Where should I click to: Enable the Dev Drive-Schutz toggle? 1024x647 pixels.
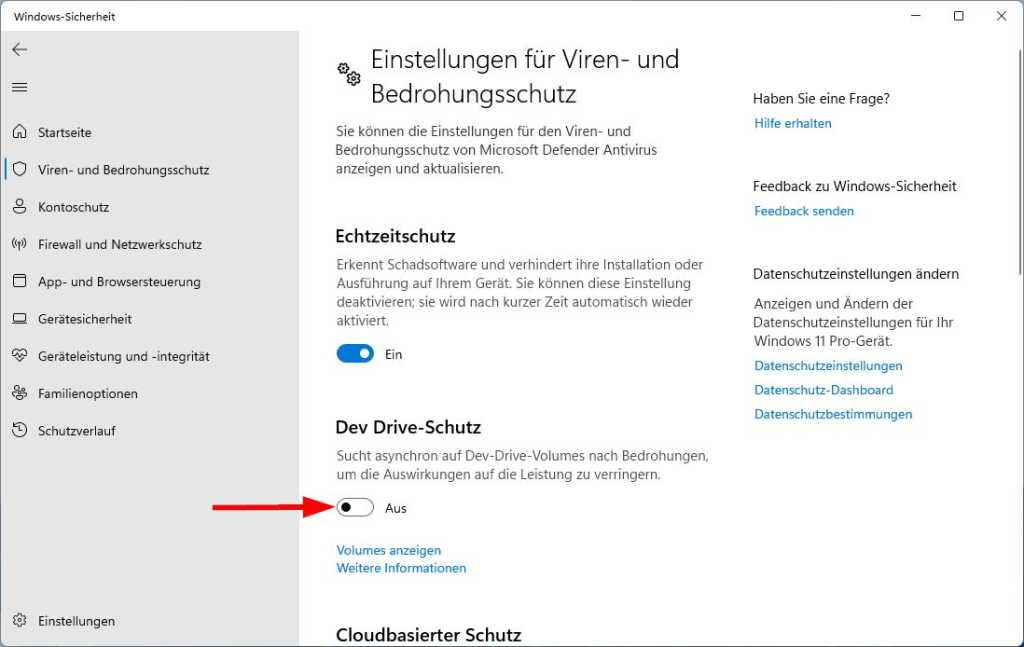pos(355,508)
